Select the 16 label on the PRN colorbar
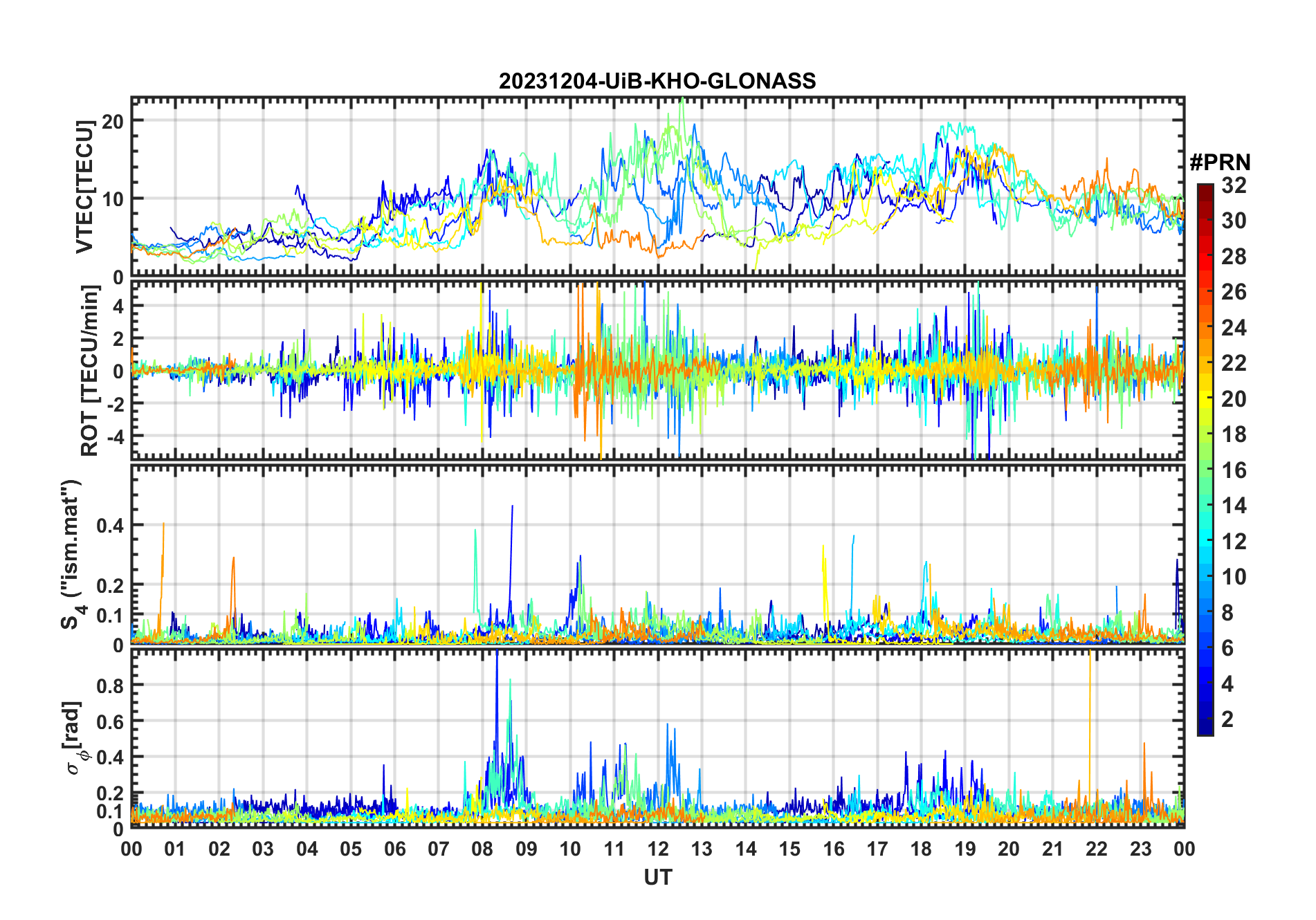 pos(1234,470)
